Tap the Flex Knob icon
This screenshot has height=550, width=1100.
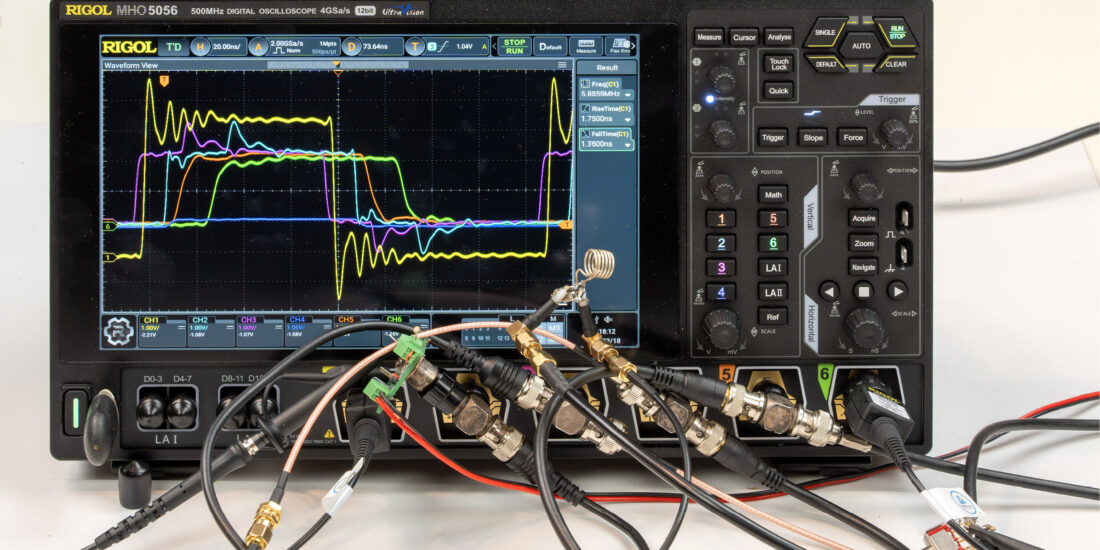tap(620, 46)
